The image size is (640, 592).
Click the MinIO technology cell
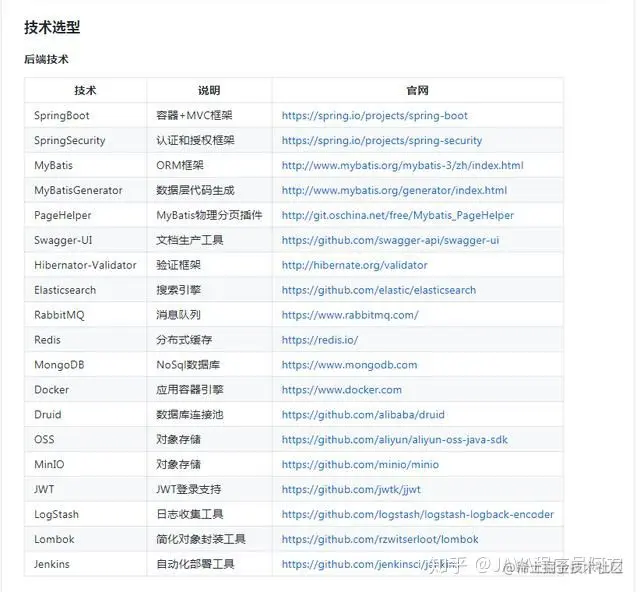pos(85,464)
